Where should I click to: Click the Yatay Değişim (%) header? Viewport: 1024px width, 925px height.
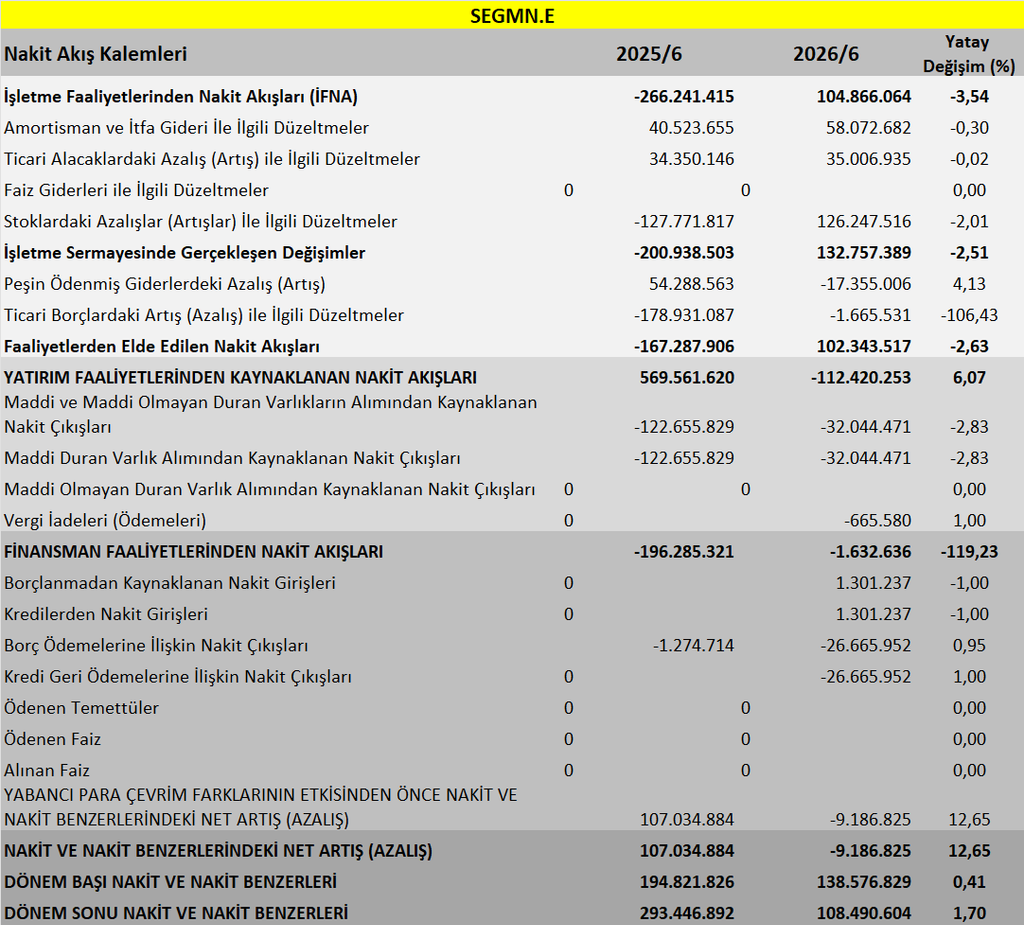pos(968,54)
